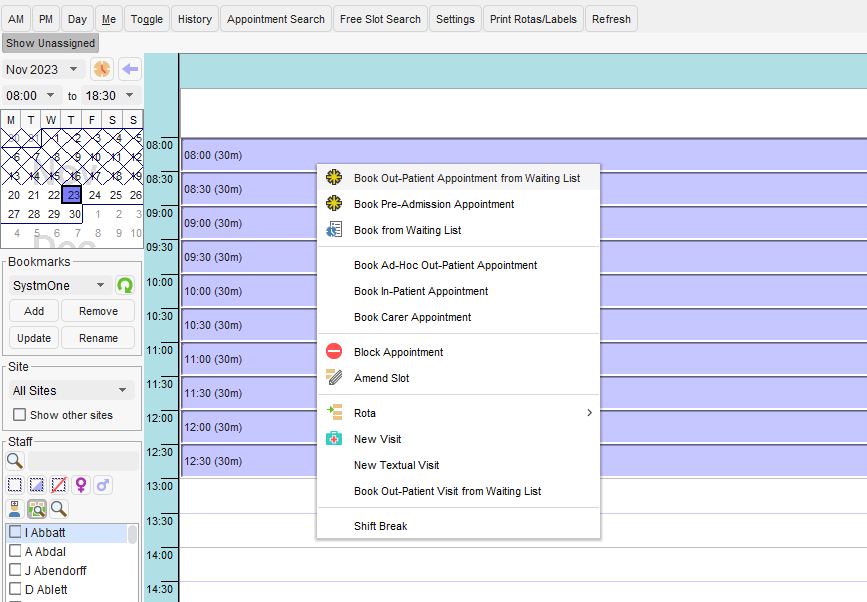Click the green refresh bookmark icon

tap(125, 285)
